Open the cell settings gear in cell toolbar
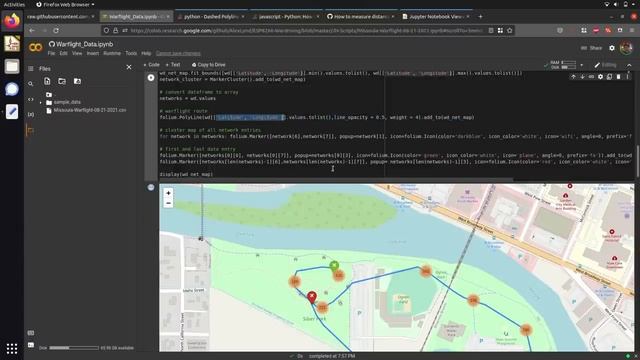Screen dimensions: 640x360 [600, 77]
